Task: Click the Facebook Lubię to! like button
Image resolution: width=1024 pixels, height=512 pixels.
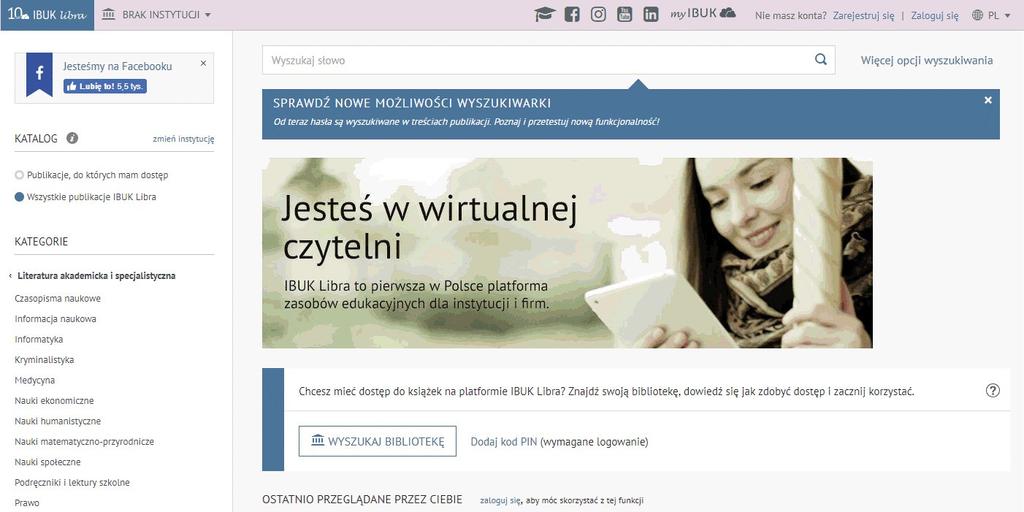Action: pos(105,86)
